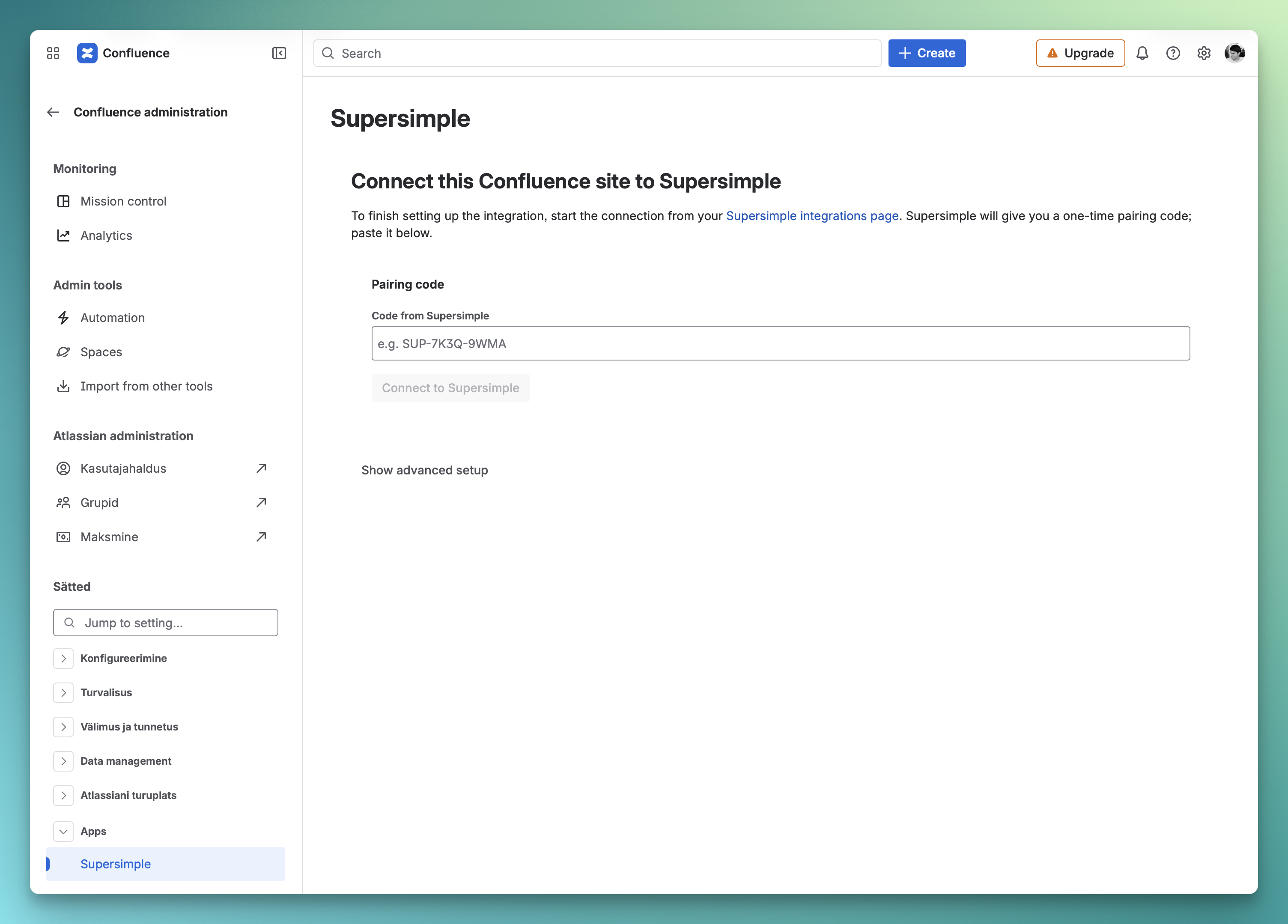Click the search magnifier icon in top bar
Screen dimensions: 1288x924
pos(328,53)
